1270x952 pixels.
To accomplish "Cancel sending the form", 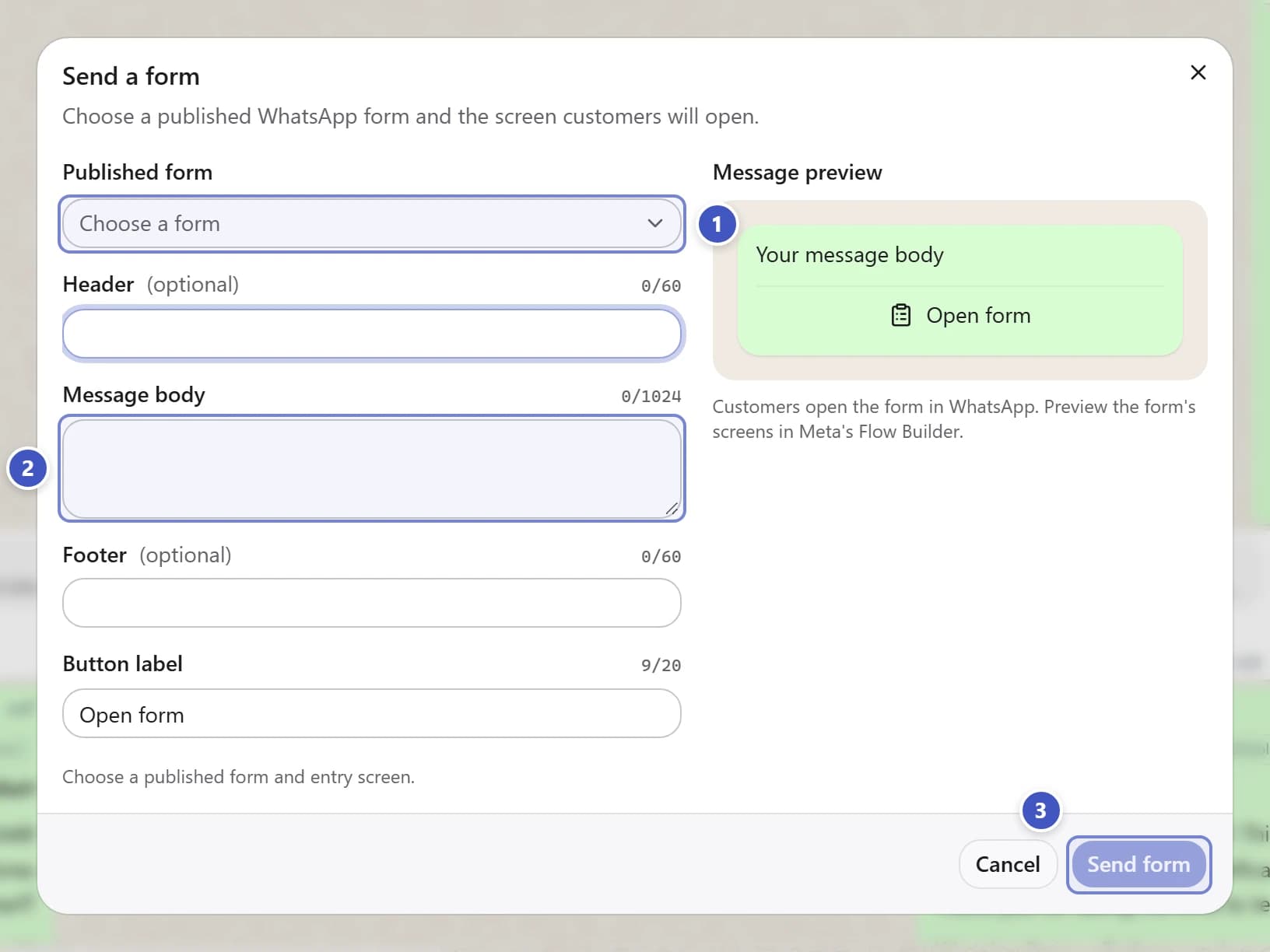I will point(1008,864).
